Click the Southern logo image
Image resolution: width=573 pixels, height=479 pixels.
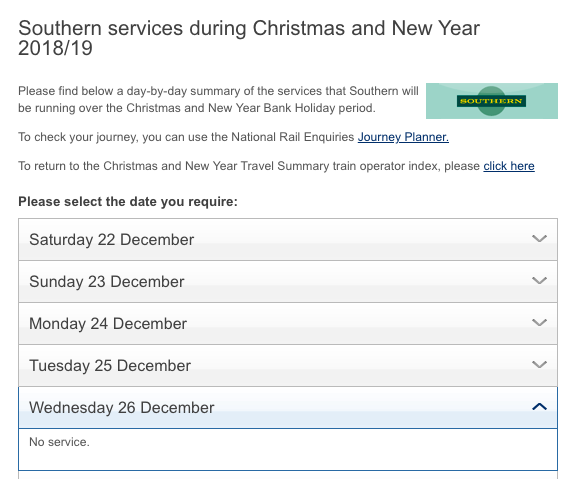point(492,101)
